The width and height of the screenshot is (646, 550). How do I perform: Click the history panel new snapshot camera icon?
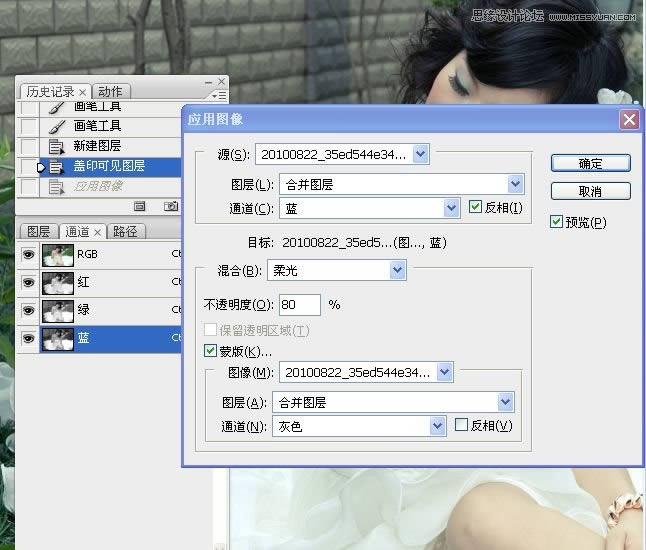171,206
